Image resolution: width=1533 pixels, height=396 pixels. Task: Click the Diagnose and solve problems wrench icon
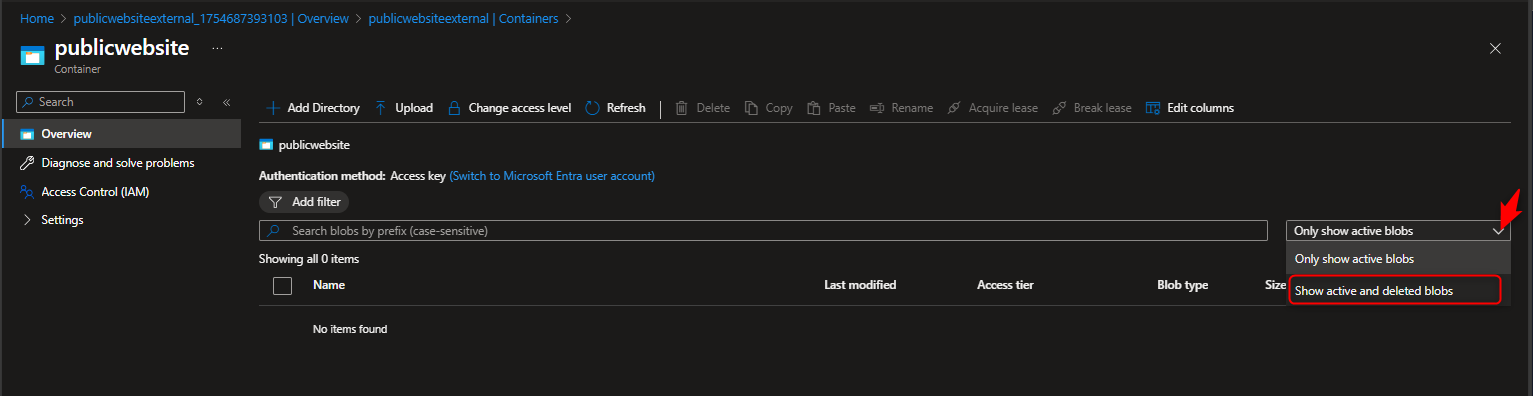[27, 163]
